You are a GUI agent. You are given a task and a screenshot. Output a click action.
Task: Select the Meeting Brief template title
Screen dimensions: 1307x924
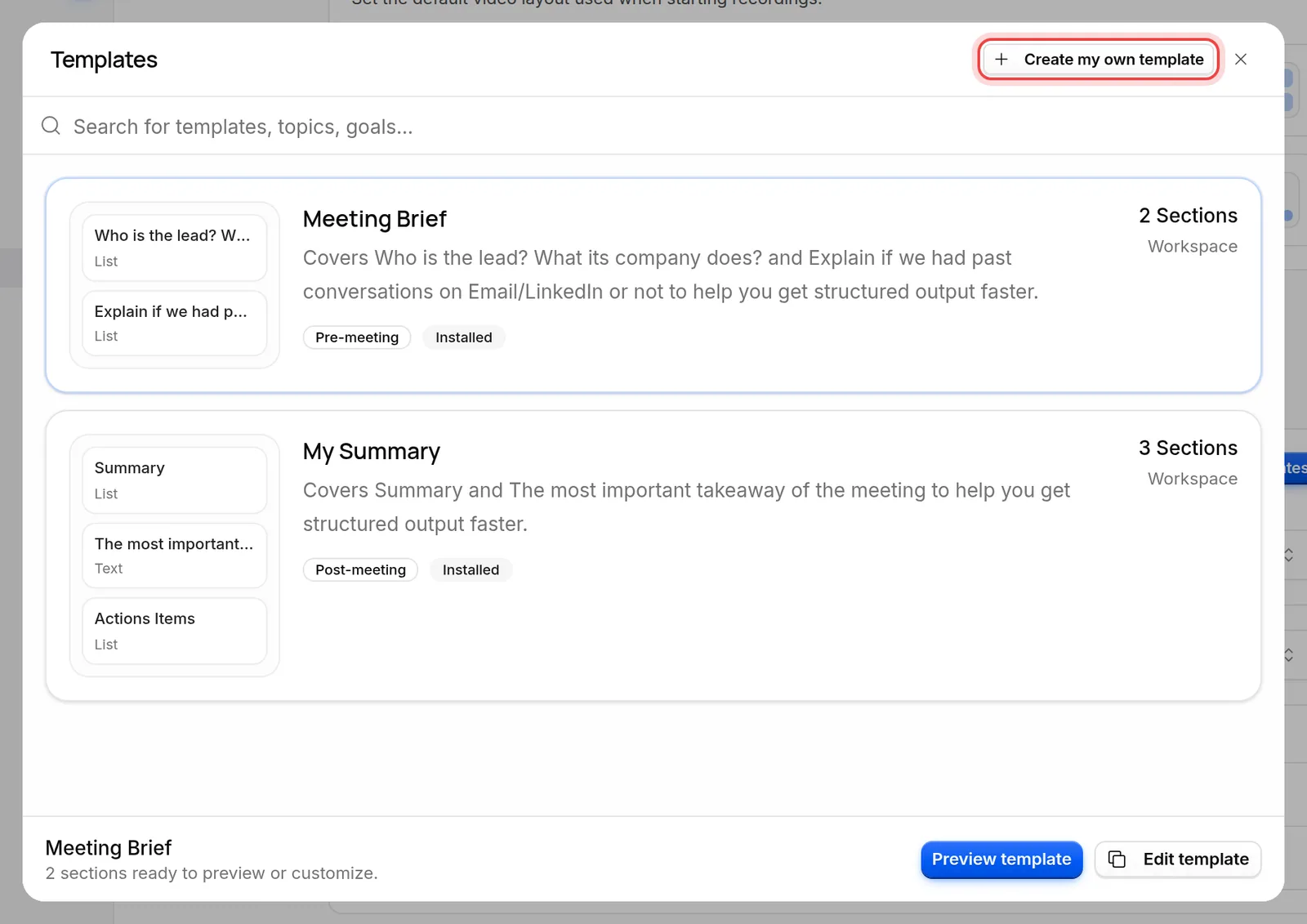375,219
